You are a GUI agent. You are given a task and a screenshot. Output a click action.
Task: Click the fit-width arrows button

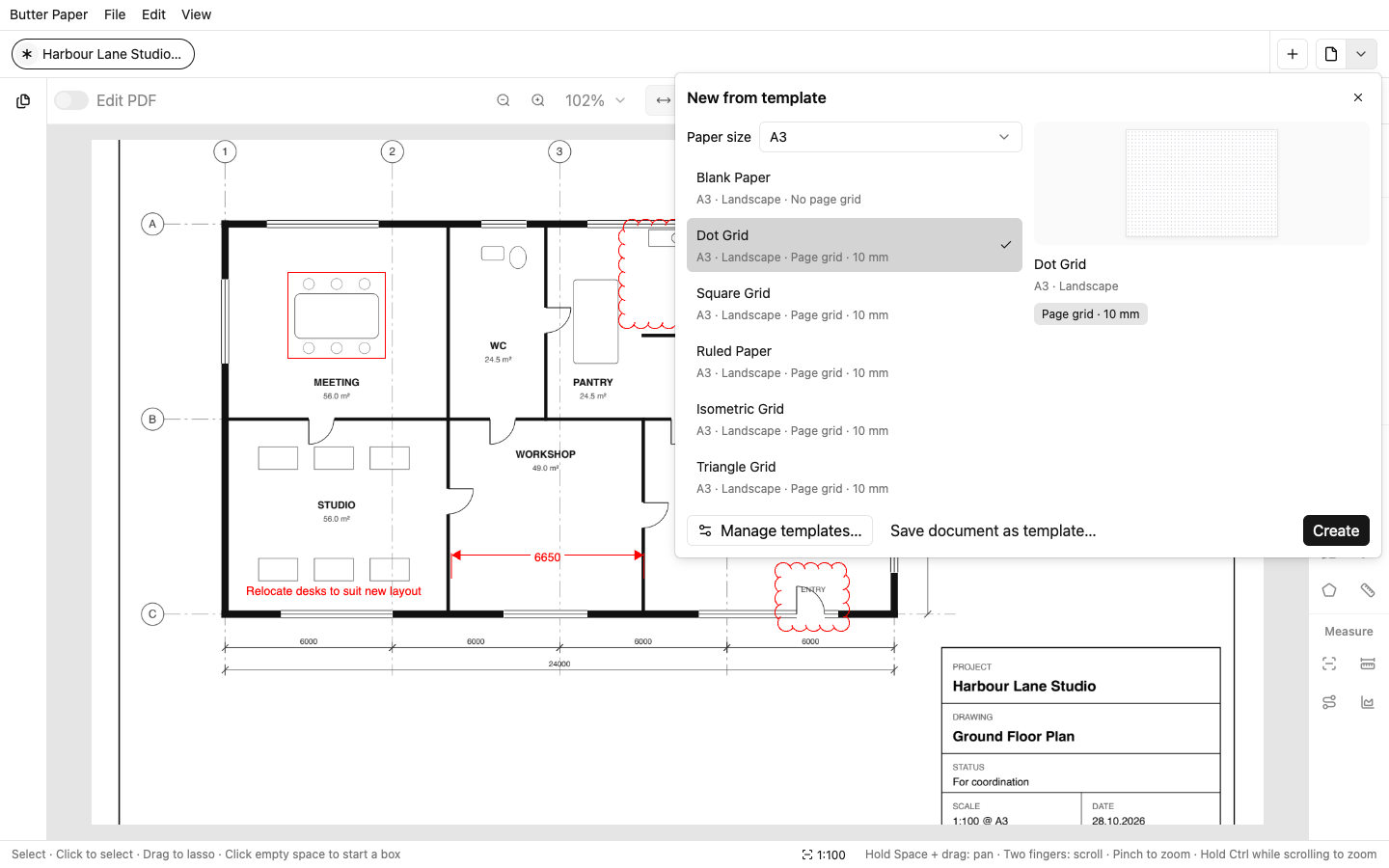(x=663, y=100)
